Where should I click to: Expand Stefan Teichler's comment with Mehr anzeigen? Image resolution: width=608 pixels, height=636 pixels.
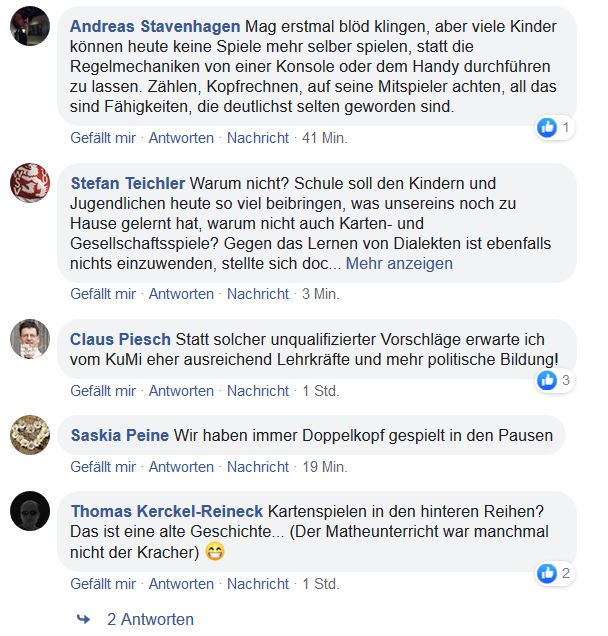click(400, 264)
